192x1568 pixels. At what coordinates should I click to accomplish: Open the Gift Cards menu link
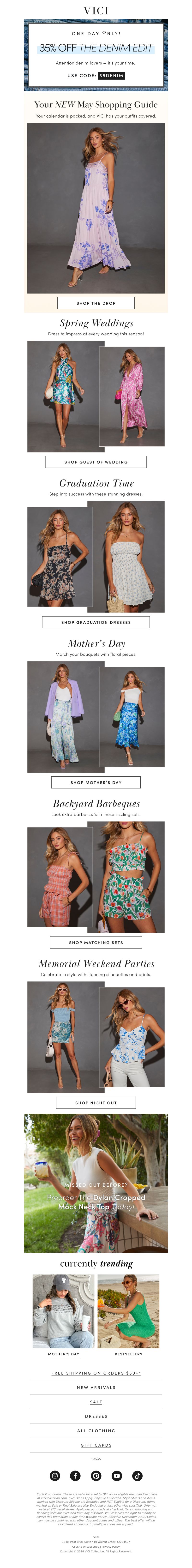click(x=96, y=1445)
